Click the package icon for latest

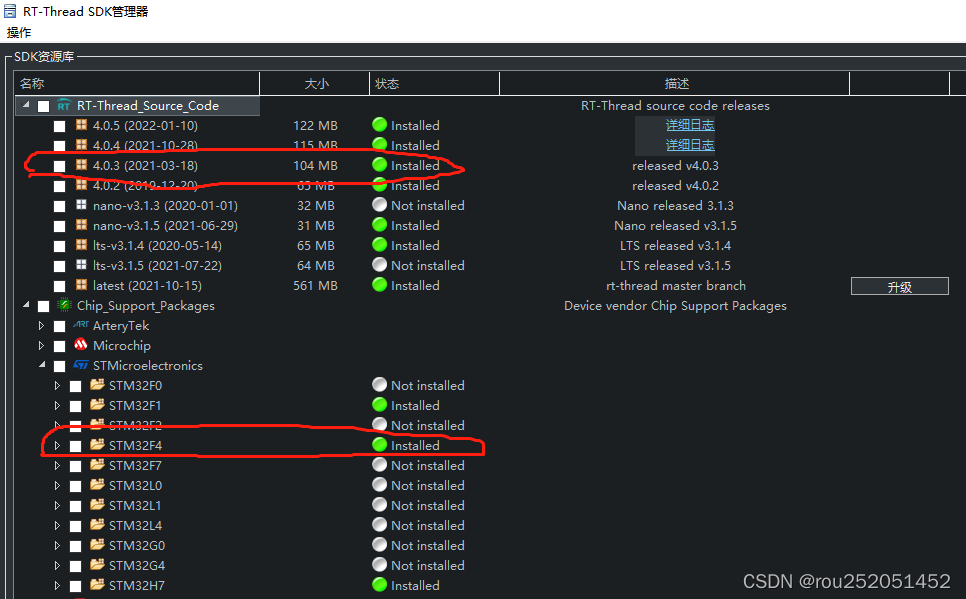tap(81, 285)
